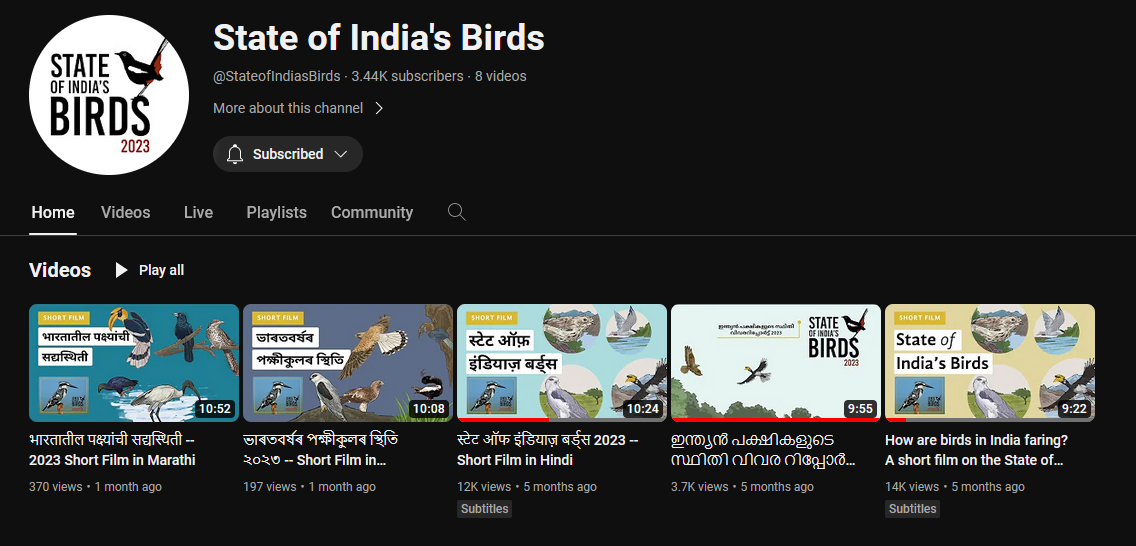Open the Malayalam video thumbnail
The width and height of the screenshot is (1136, 546).
tap(776, 362)
